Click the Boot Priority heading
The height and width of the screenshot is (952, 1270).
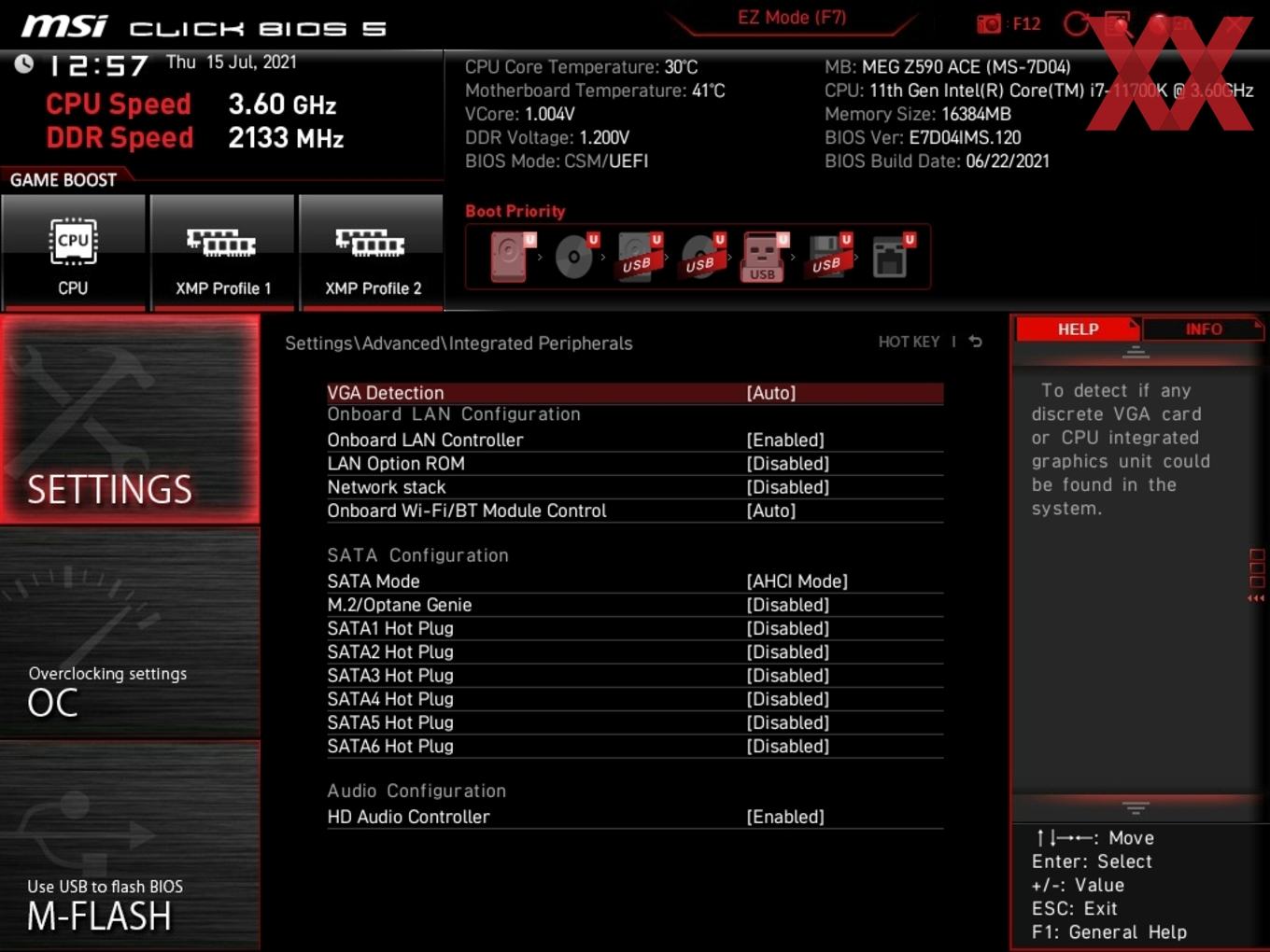[x=515, y=211]
